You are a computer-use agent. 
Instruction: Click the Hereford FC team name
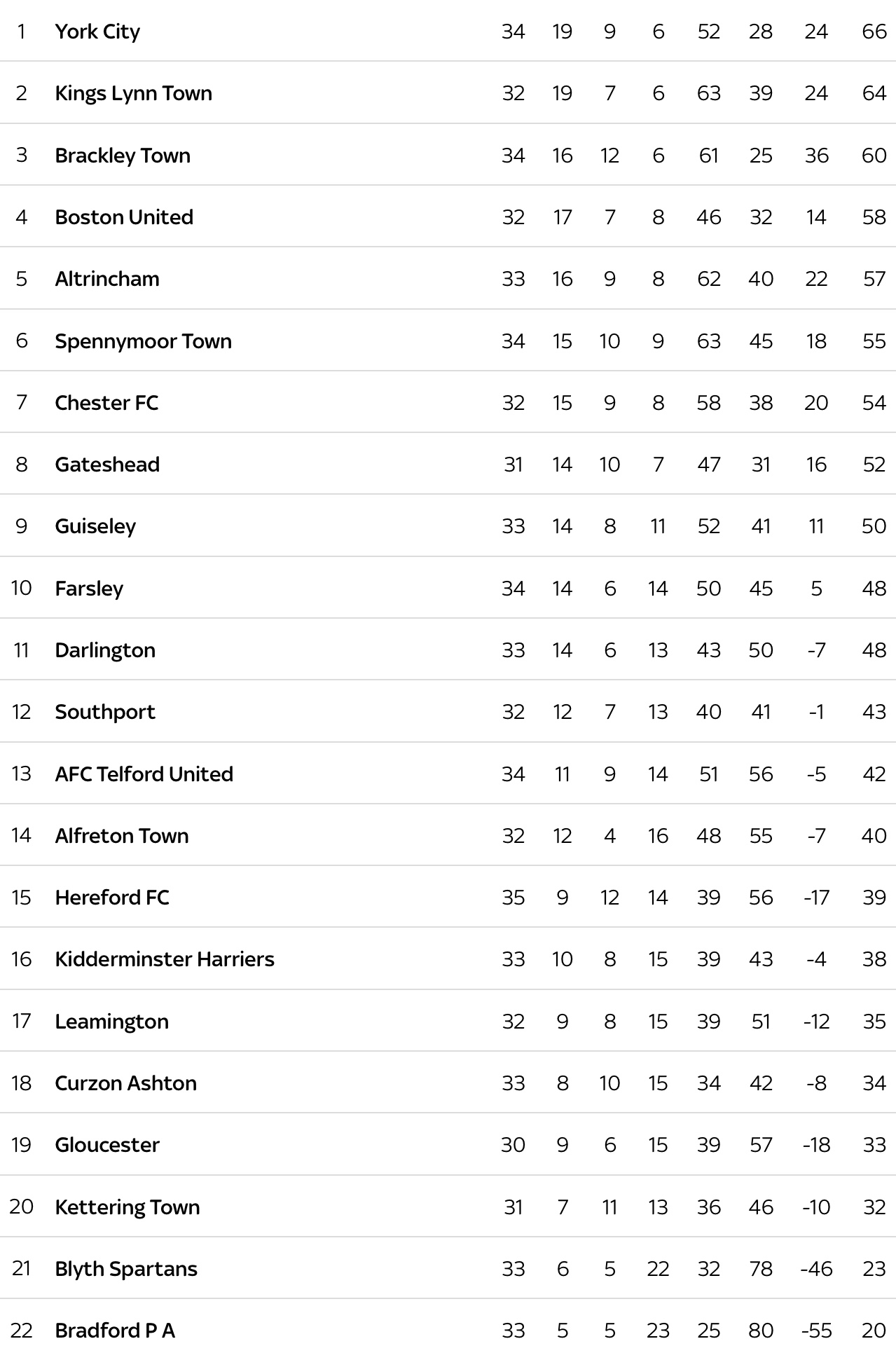(112, 898)
